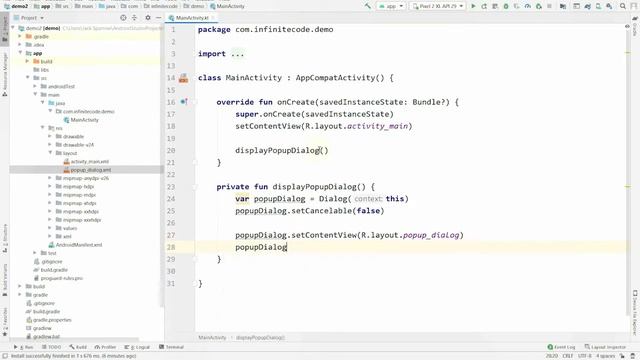
Task: Expand the androidTest folder
Action: click(x=35, y=86)
